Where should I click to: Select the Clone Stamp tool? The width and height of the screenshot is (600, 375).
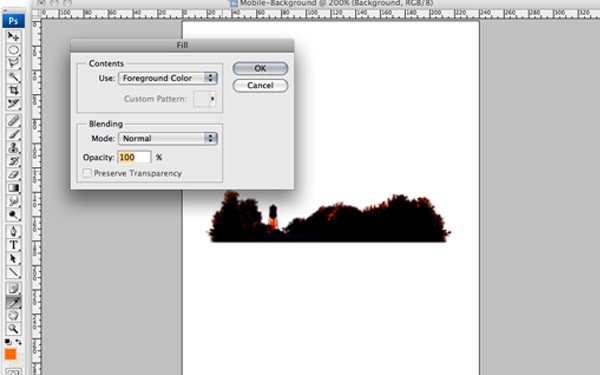13,147
